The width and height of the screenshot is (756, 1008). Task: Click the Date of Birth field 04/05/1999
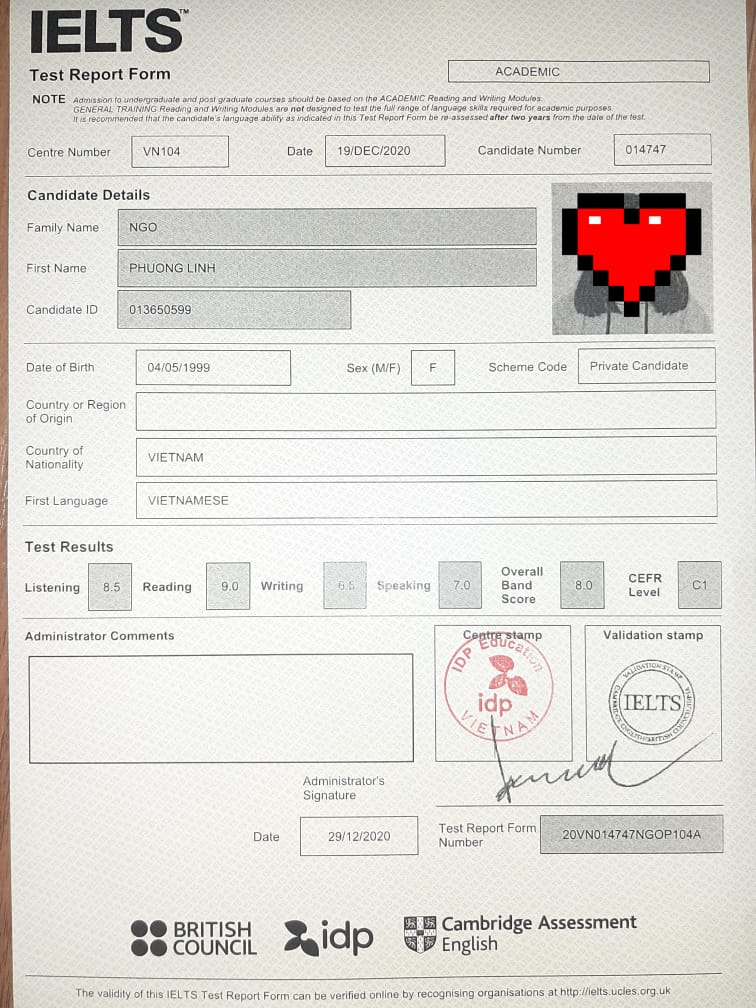click(x=213, y=368)
